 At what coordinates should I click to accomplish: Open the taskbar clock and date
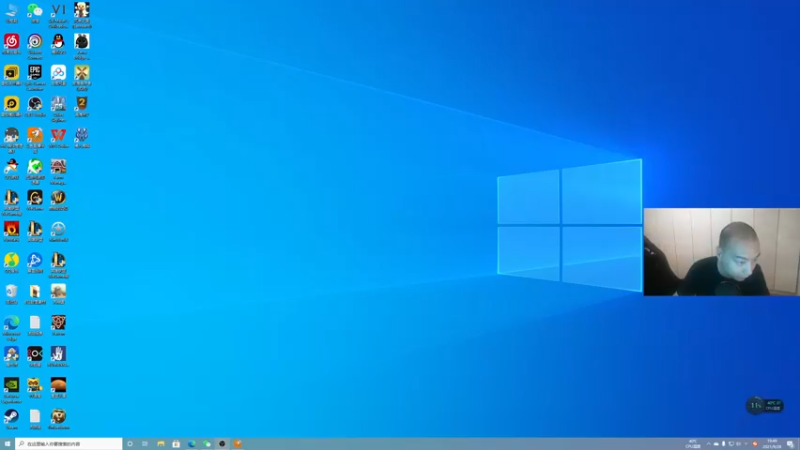[772, 444]
